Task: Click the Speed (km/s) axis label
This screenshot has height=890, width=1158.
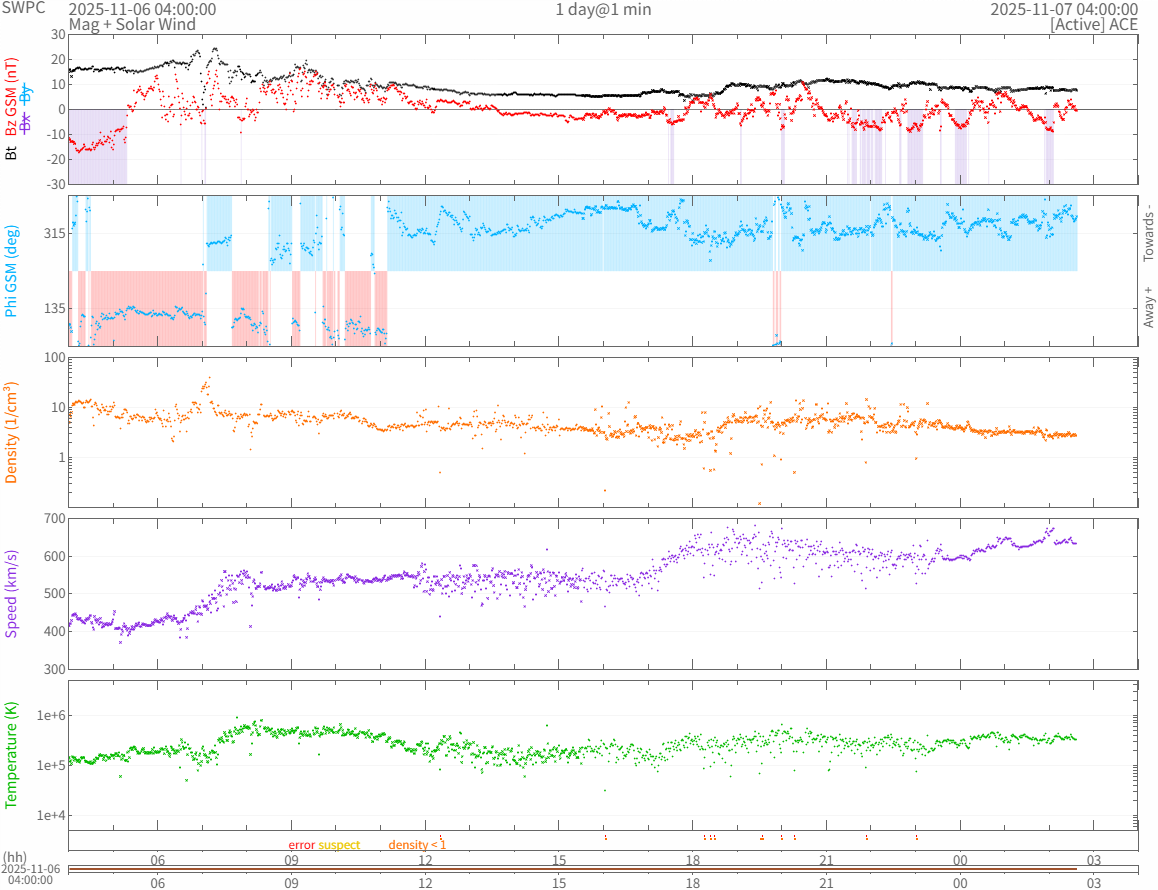Action: click(x=11, y=594)
